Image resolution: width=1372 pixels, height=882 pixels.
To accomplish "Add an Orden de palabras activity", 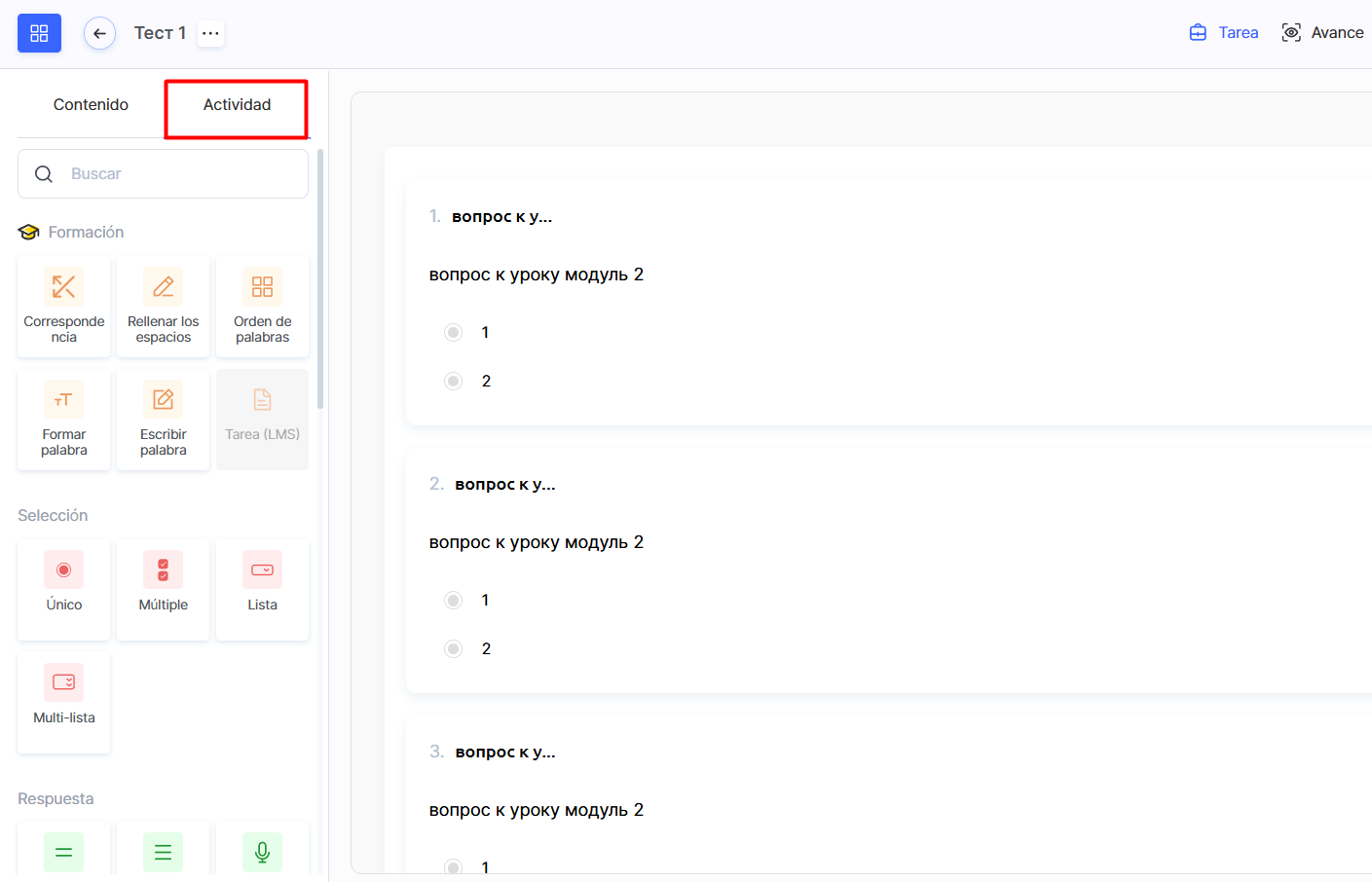I will point(263,307).
